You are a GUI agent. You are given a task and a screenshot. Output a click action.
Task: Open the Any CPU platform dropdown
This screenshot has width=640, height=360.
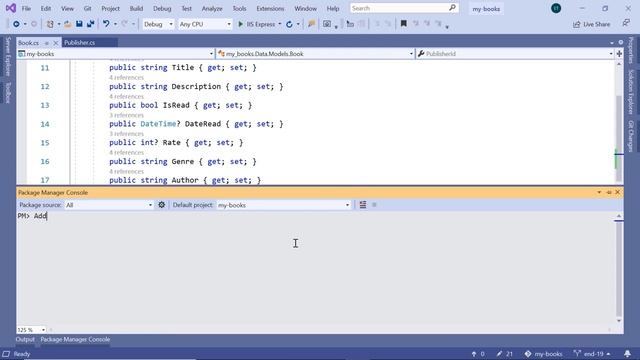[205, 24]
